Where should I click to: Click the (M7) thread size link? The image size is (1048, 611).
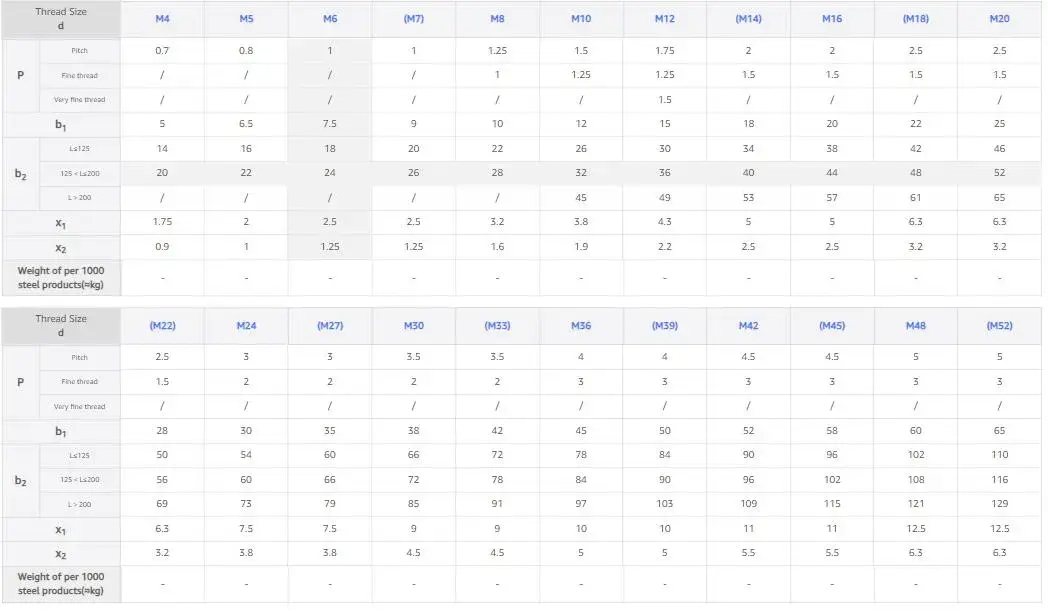pos(413,19)
